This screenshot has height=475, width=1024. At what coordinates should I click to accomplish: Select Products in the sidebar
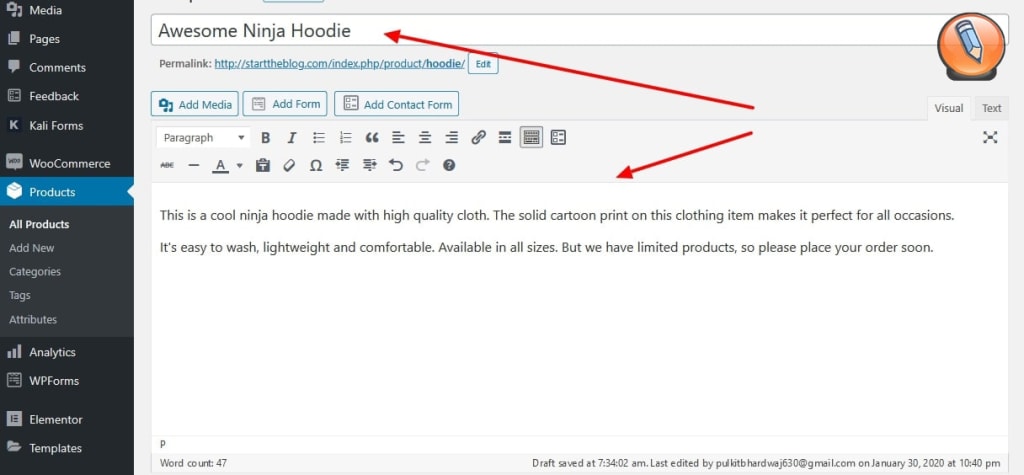[67, 192]
